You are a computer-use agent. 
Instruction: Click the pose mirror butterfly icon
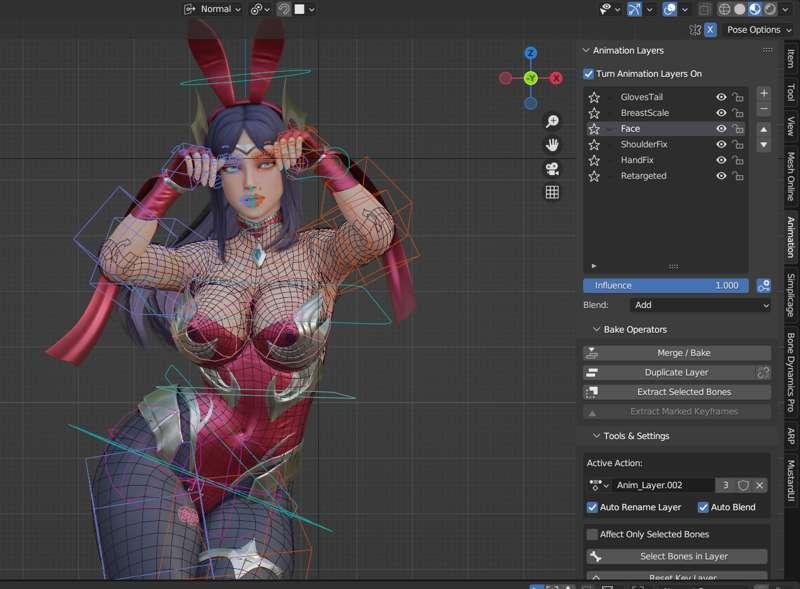pyautogui.click(x=694, y=30)
